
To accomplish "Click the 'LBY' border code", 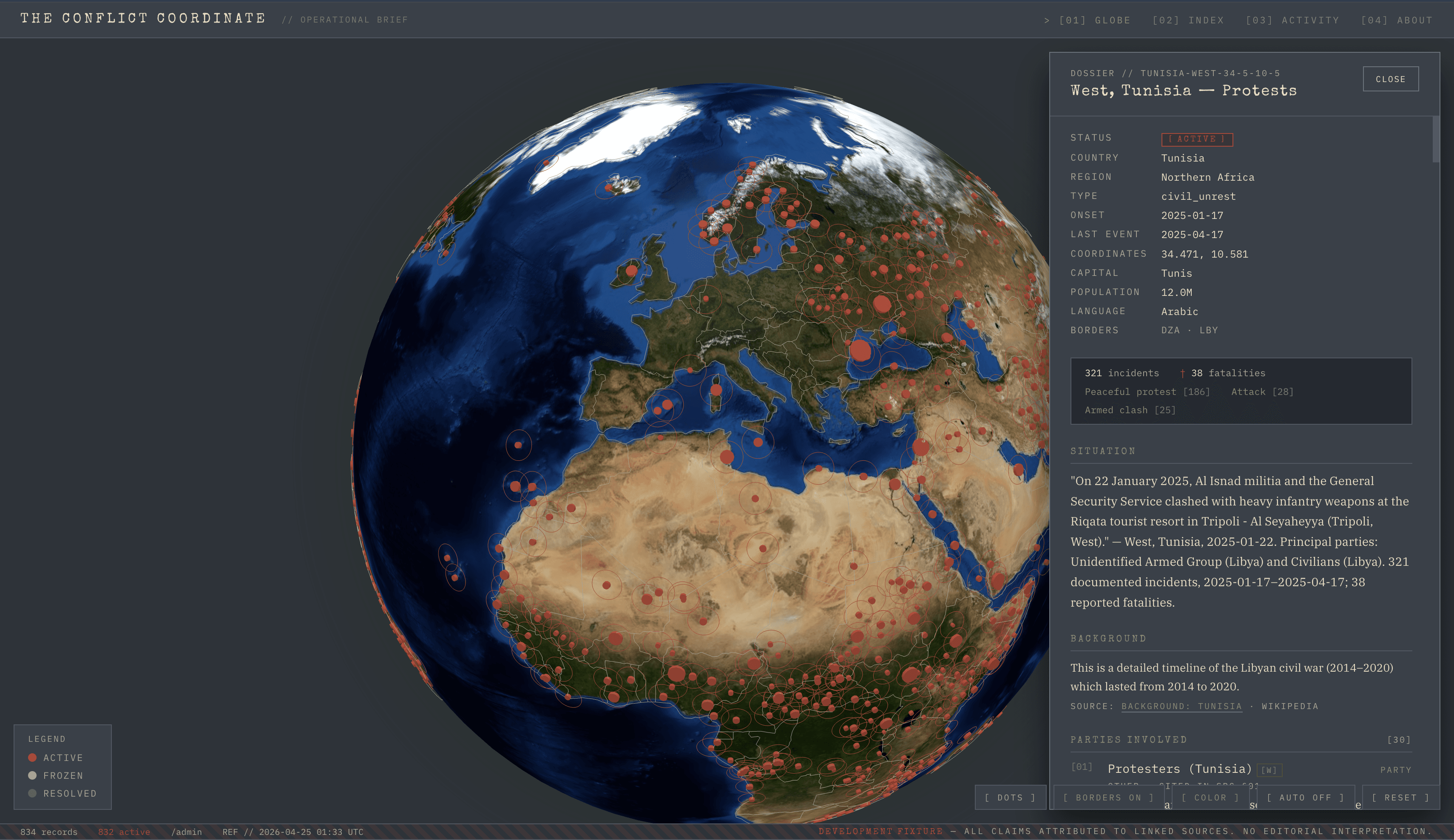I will tap(1208, 331).
